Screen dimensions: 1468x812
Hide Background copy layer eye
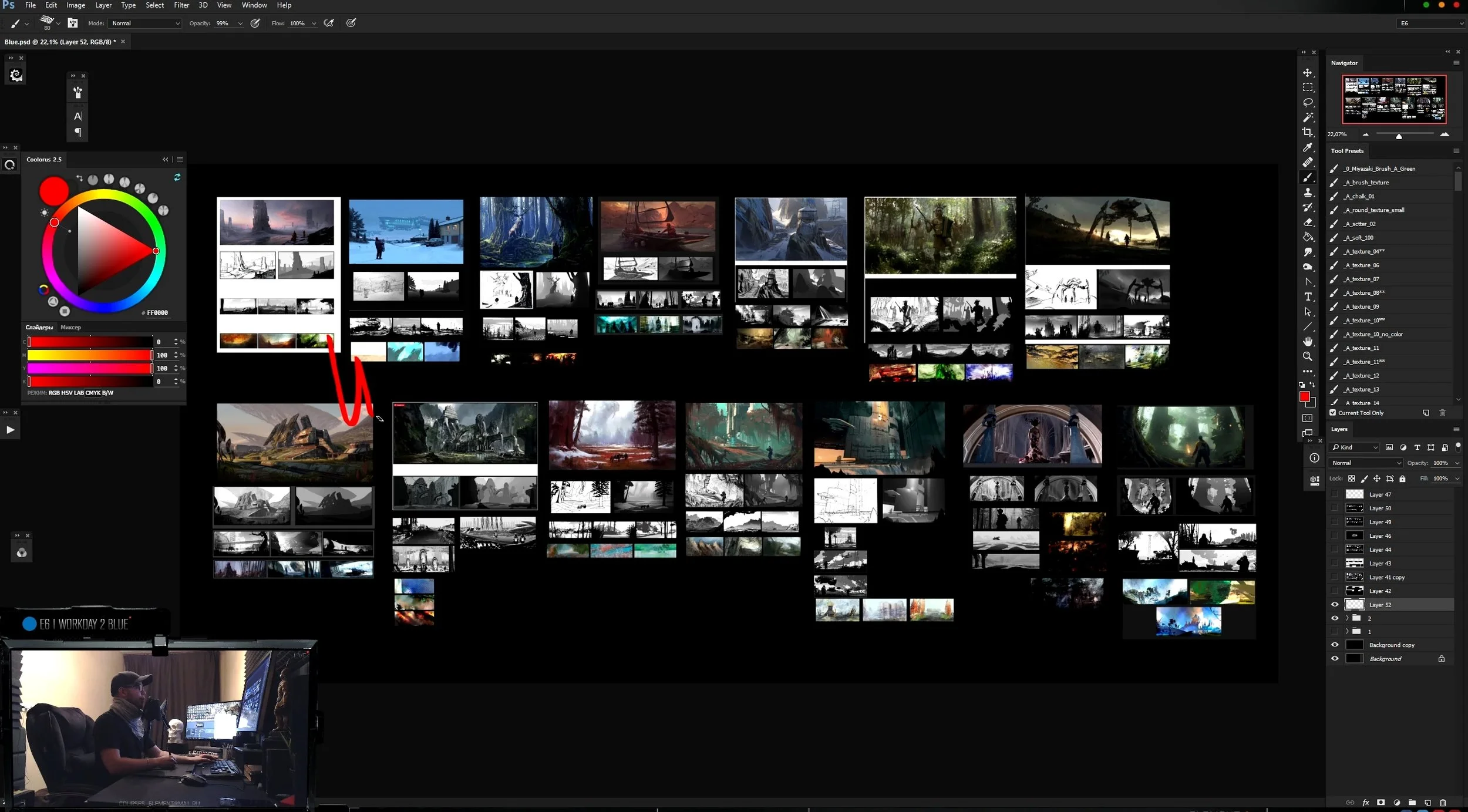pyautogui.click(x=1335, y=645)
